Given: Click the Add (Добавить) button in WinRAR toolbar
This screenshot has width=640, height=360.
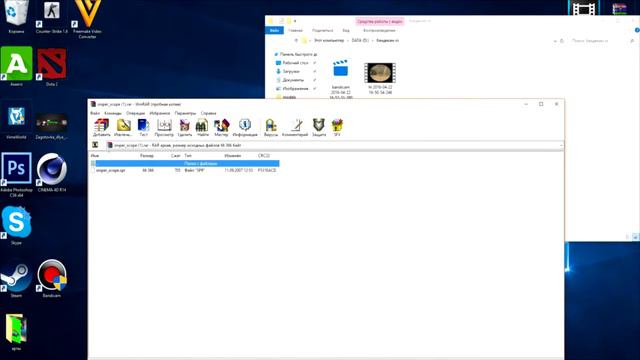Looking at the screenshot, I should pos(101,127).
